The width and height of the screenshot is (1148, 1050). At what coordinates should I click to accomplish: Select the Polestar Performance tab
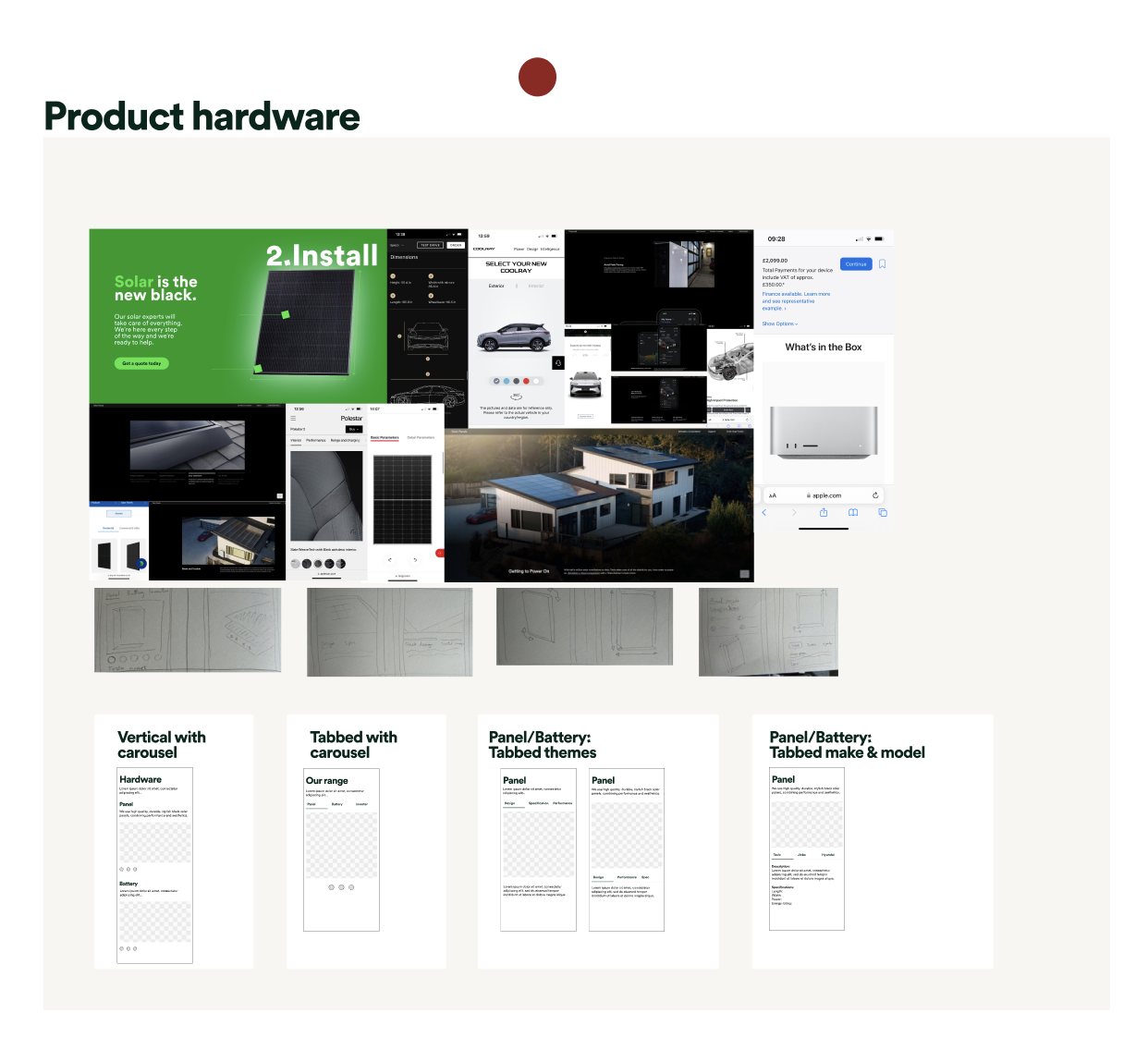tap(316, 440)
